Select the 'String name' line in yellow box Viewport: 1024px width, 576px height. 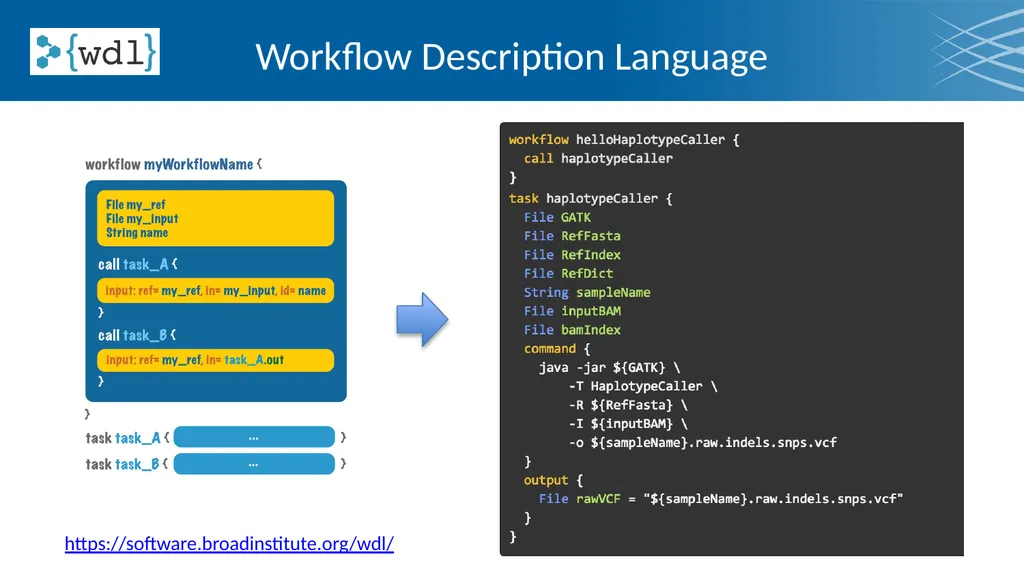pos(136,232)
